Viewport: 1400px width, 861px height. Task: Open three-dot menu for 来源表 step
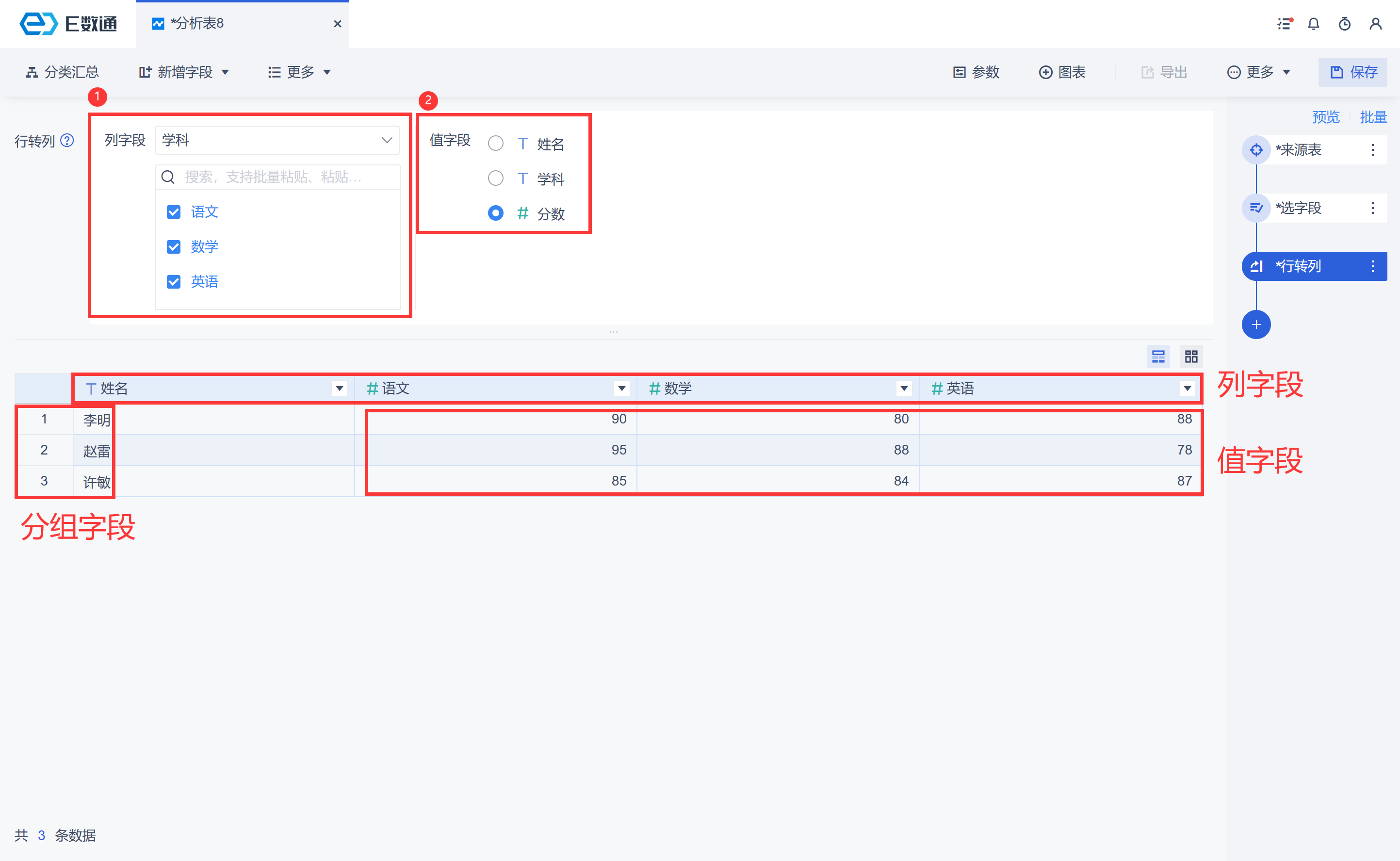pyautogui.click(x=1373, y=150)
